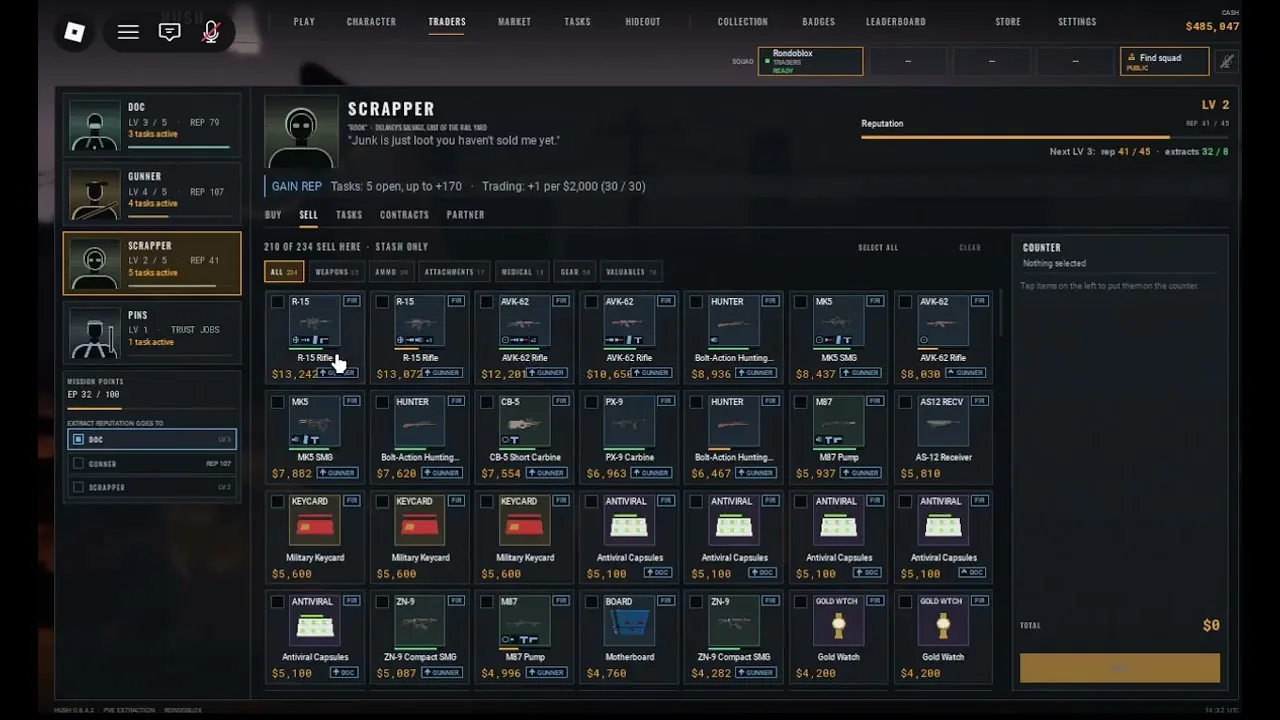Viewport: 1280px width, 720px height.
Task: Select the Pins trader portrait
Action: coord(95,332)
